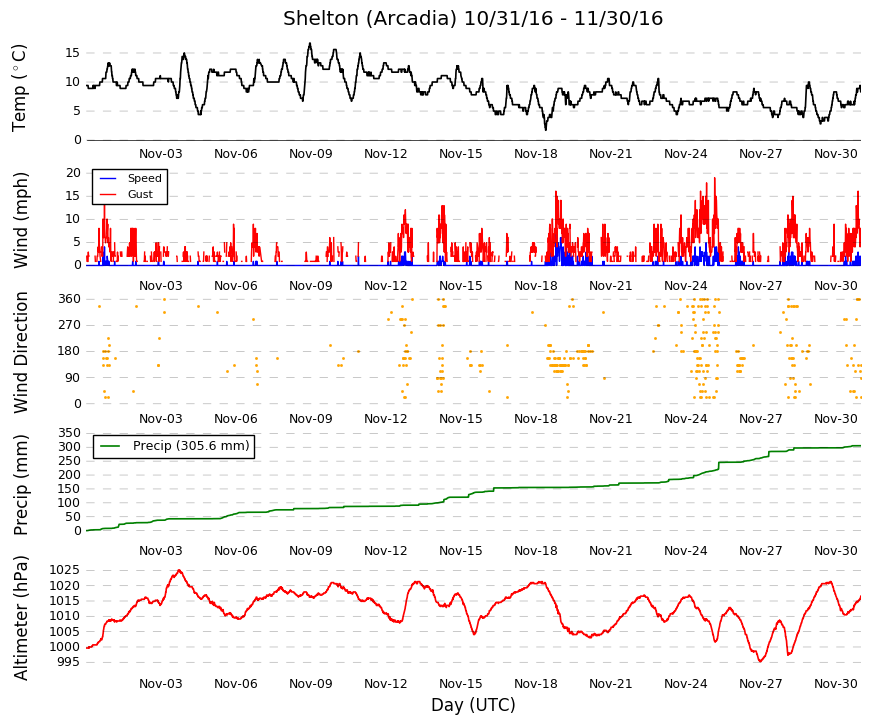871x725 pixels.
Task: Select the Precip (305.6 mm) legend label
Action: (x=191, y=446)
